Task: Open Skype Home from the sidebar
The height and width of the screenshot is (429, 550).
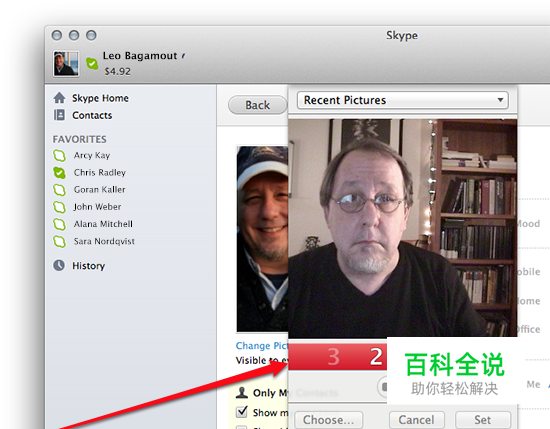Action: [100, 98]
